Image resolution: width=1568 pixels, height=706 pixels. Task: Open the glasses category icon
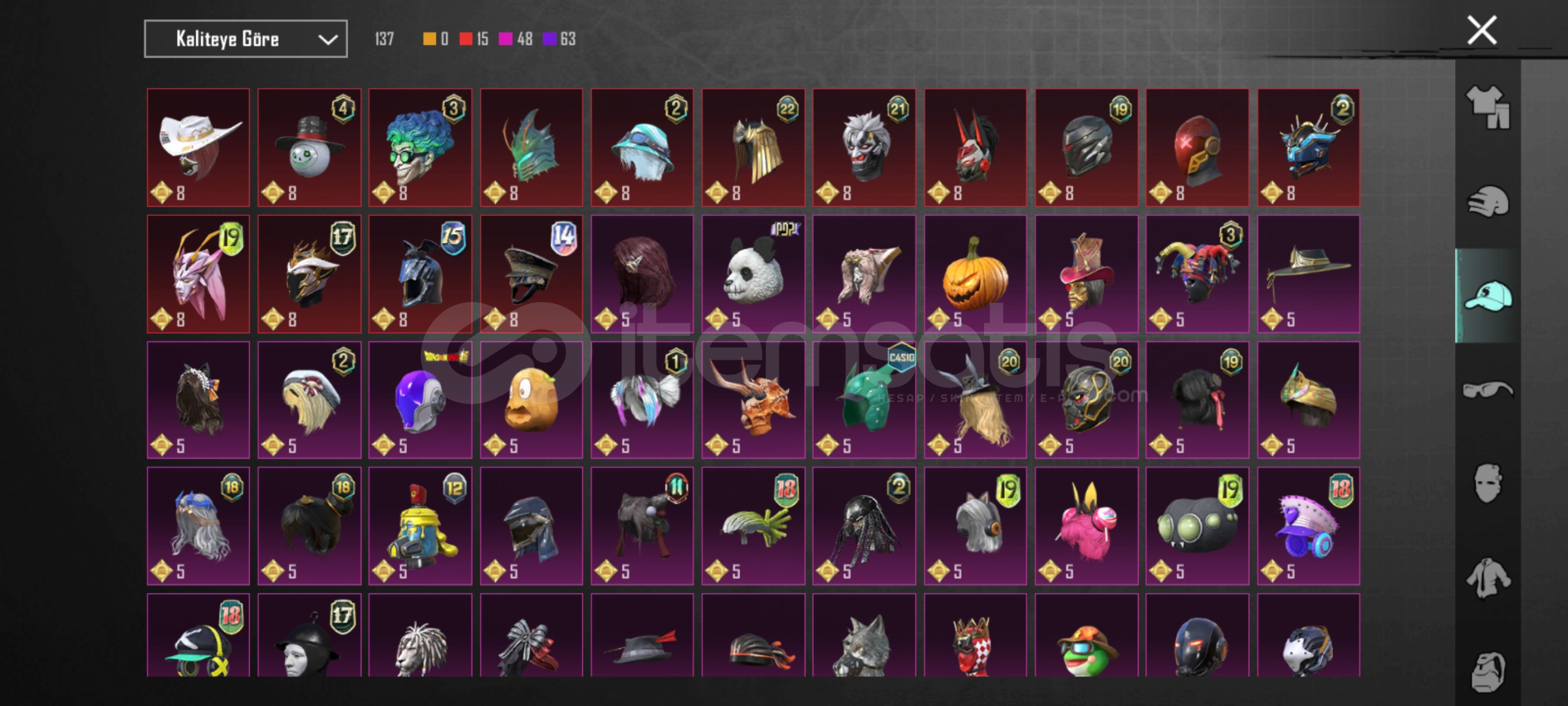(x=1488, y=390)
